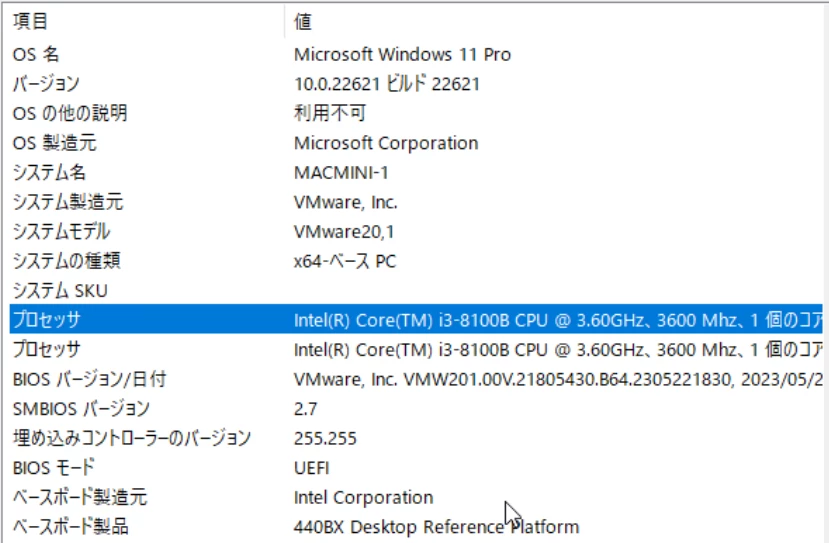
Task: Select the non-highlighted プロセッサ row label
Action: coord(47,349)
